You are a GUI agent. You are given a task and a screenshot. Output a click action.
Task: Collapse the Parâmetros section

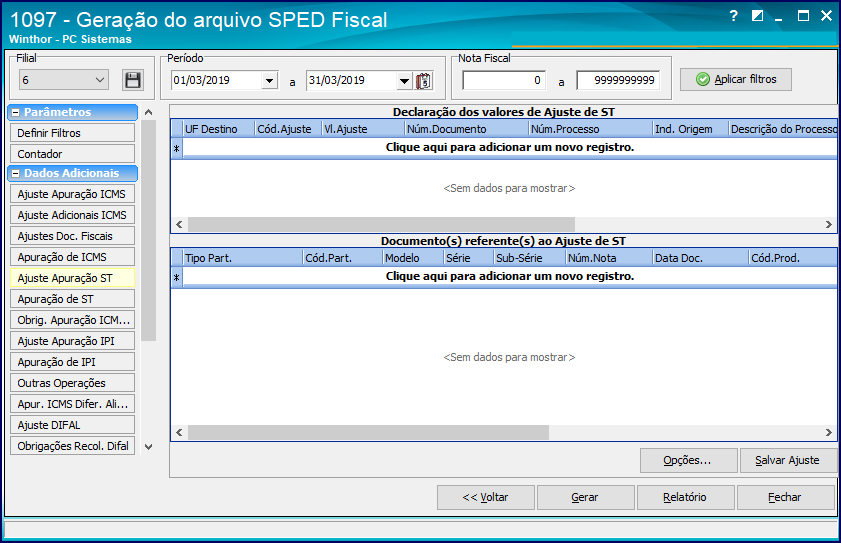tap(16, 113)
